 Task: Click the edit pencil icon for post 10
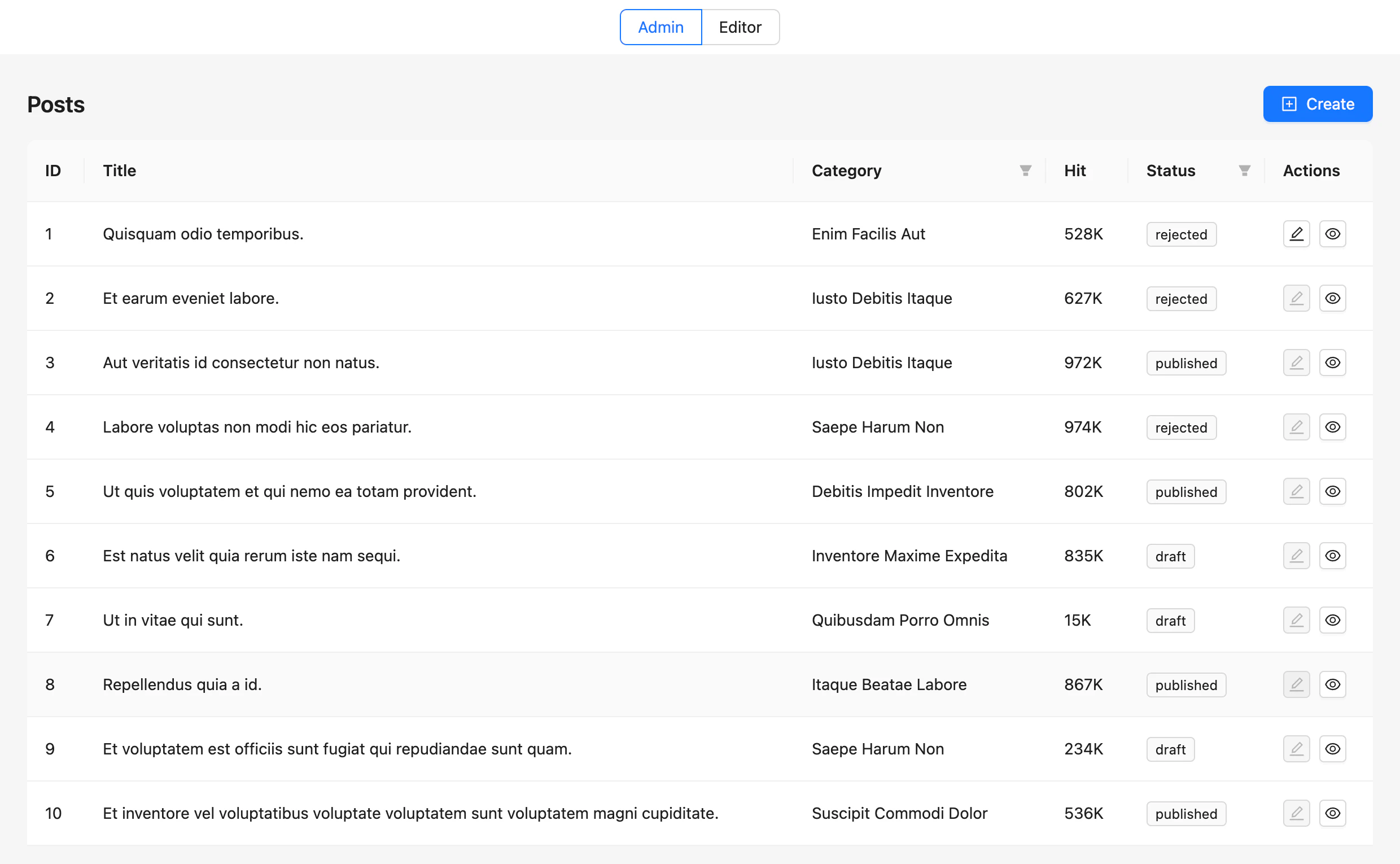coord(1296,813)
